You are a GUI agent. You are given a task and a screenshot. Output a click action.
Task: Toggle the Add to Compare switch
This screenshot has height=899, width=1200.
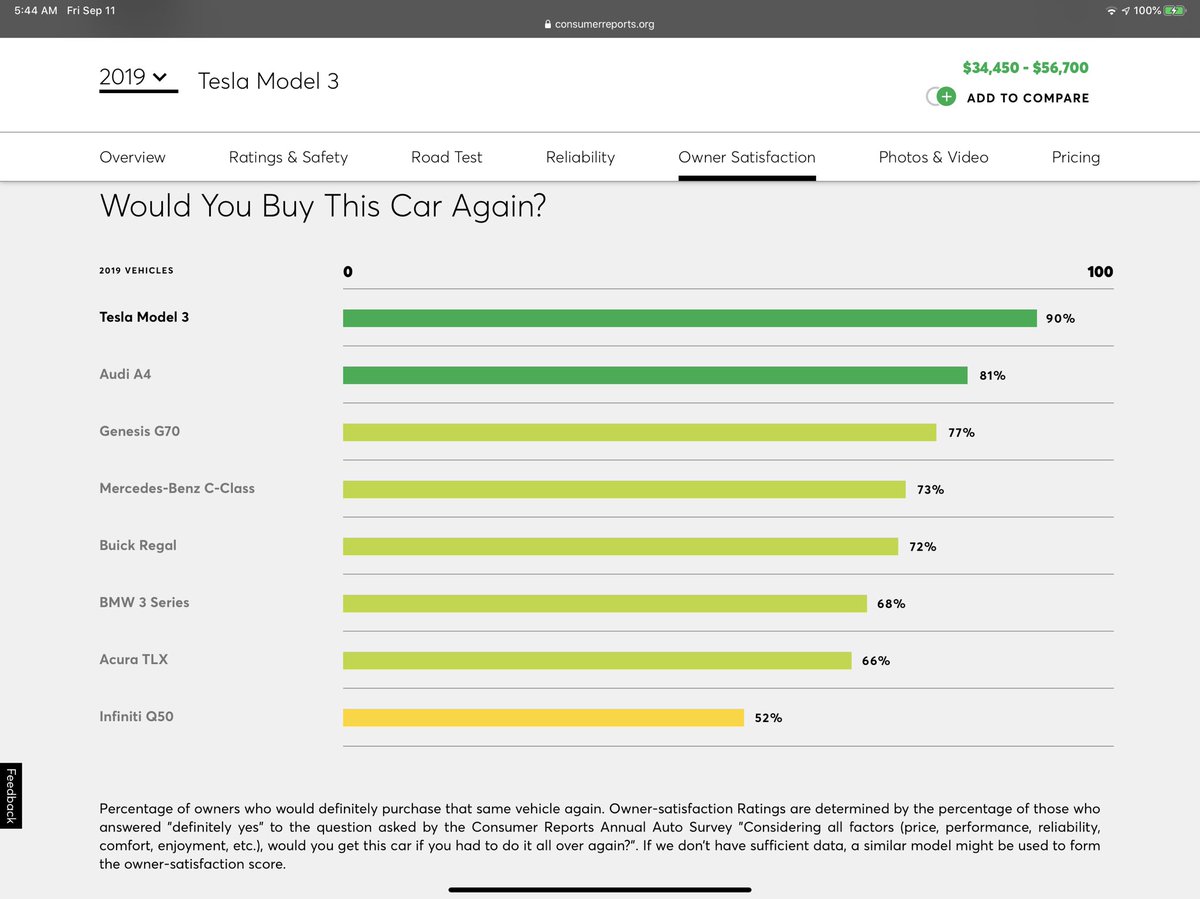941,97
